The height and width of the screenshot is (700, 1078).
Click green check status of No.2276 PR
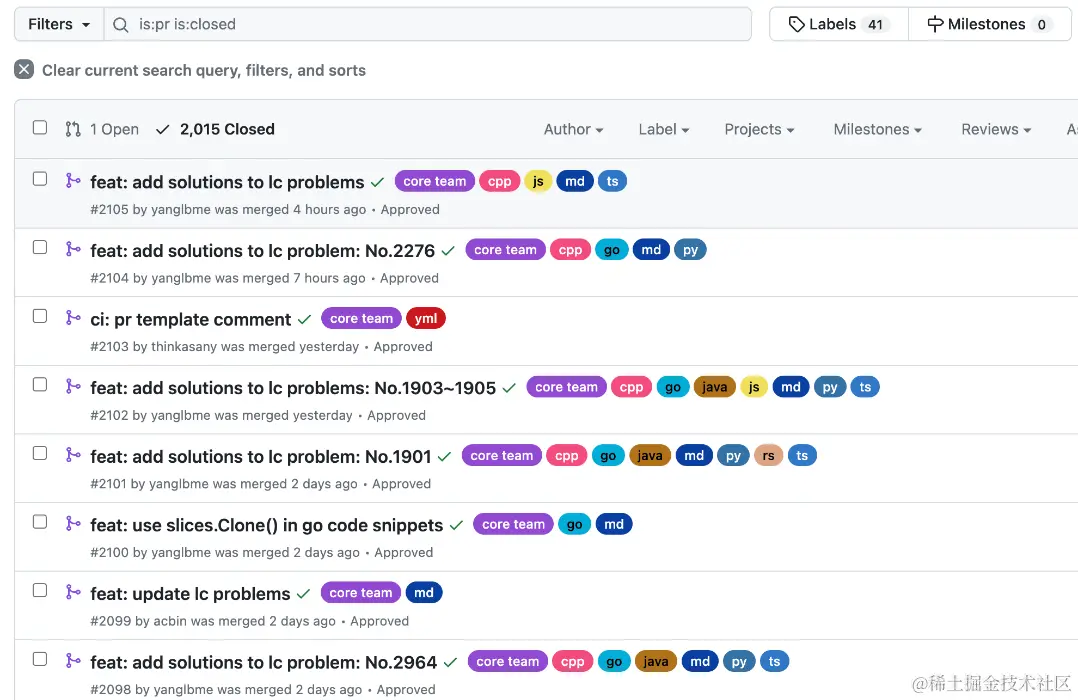pyautogui.click(x=448, y=251)
